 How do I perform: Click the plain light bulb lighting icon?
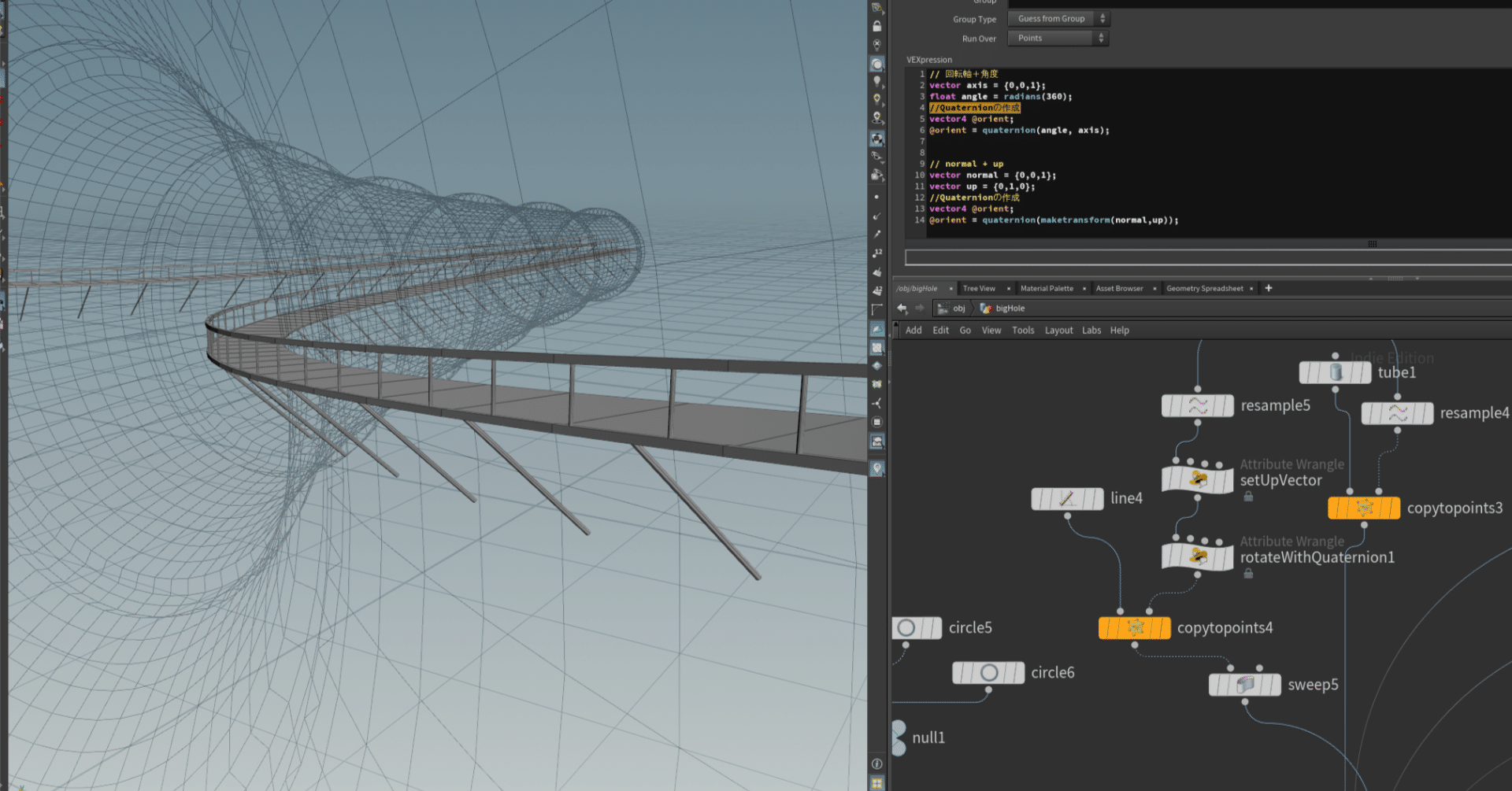point(876,82)
